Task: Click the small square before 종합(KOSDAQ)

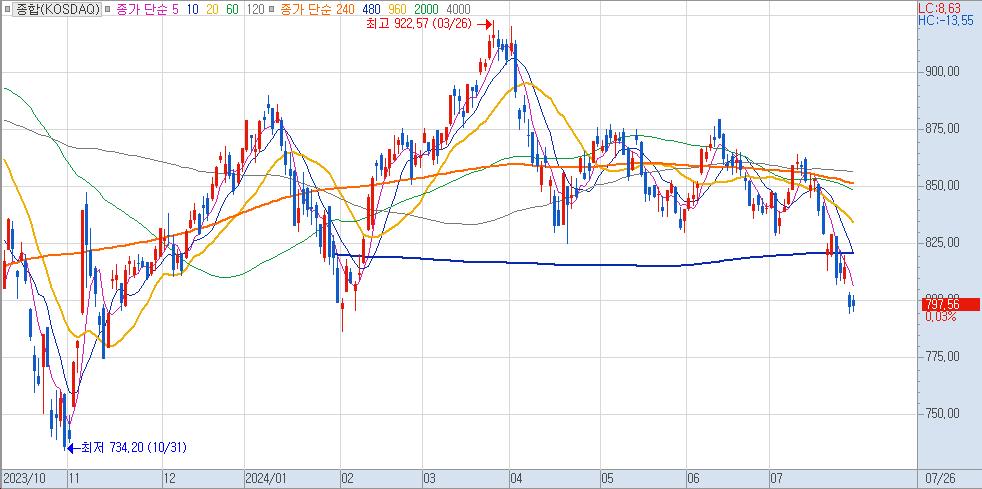Action: tap(7, 9)
